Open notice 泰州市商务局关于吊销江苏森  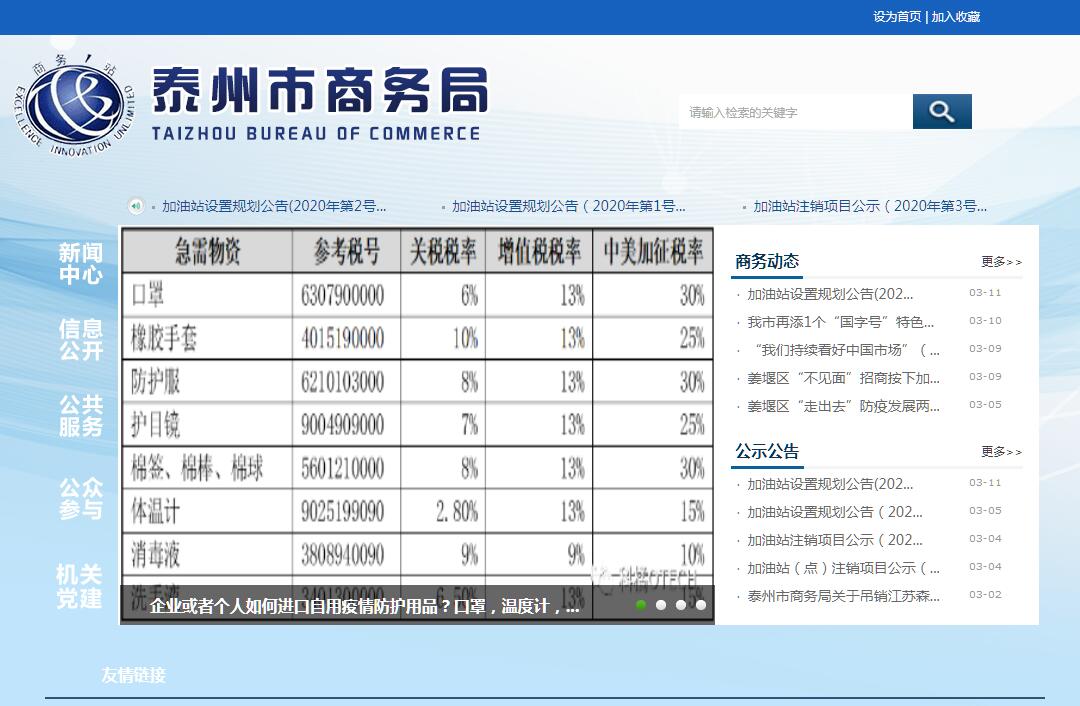[x=843, y=596]
